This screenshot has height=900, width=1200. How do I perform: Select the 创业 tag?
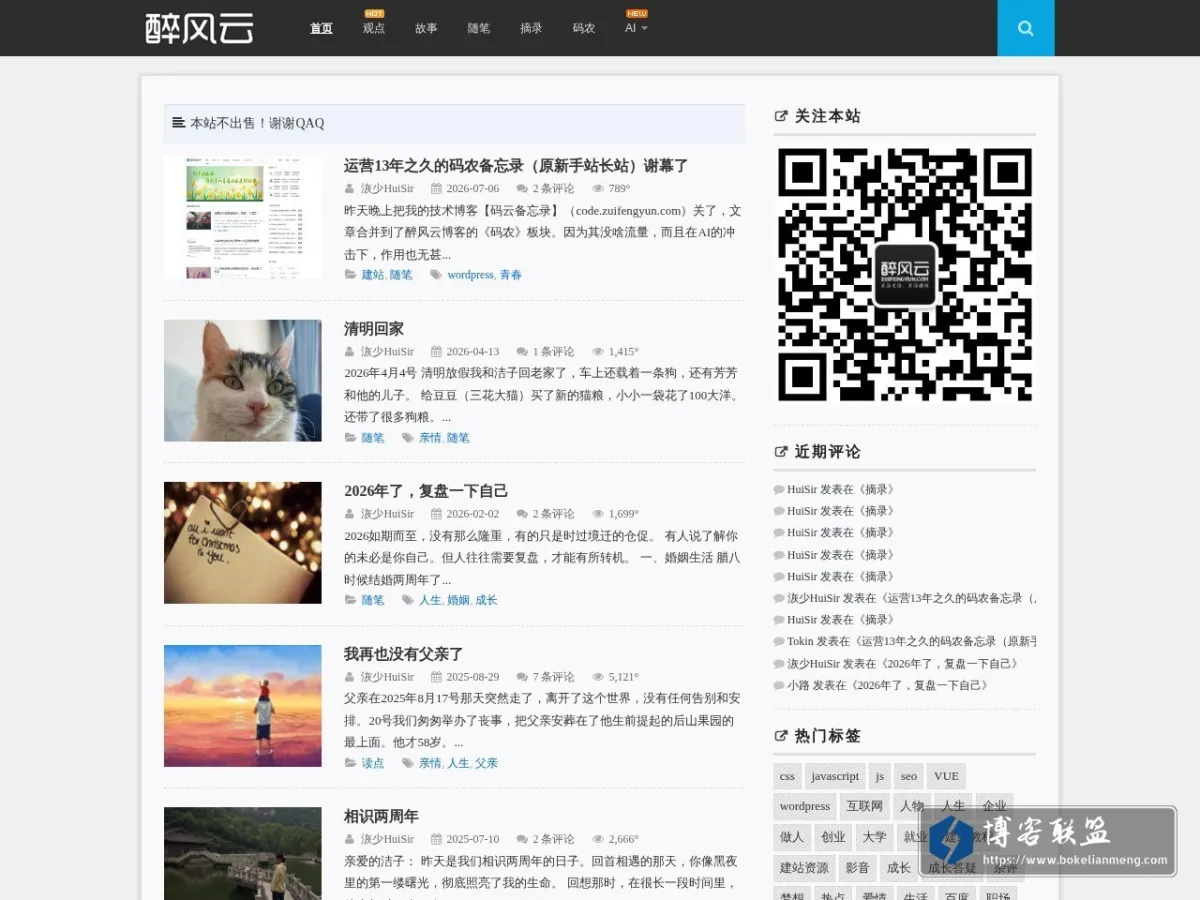tap(833, 837)
